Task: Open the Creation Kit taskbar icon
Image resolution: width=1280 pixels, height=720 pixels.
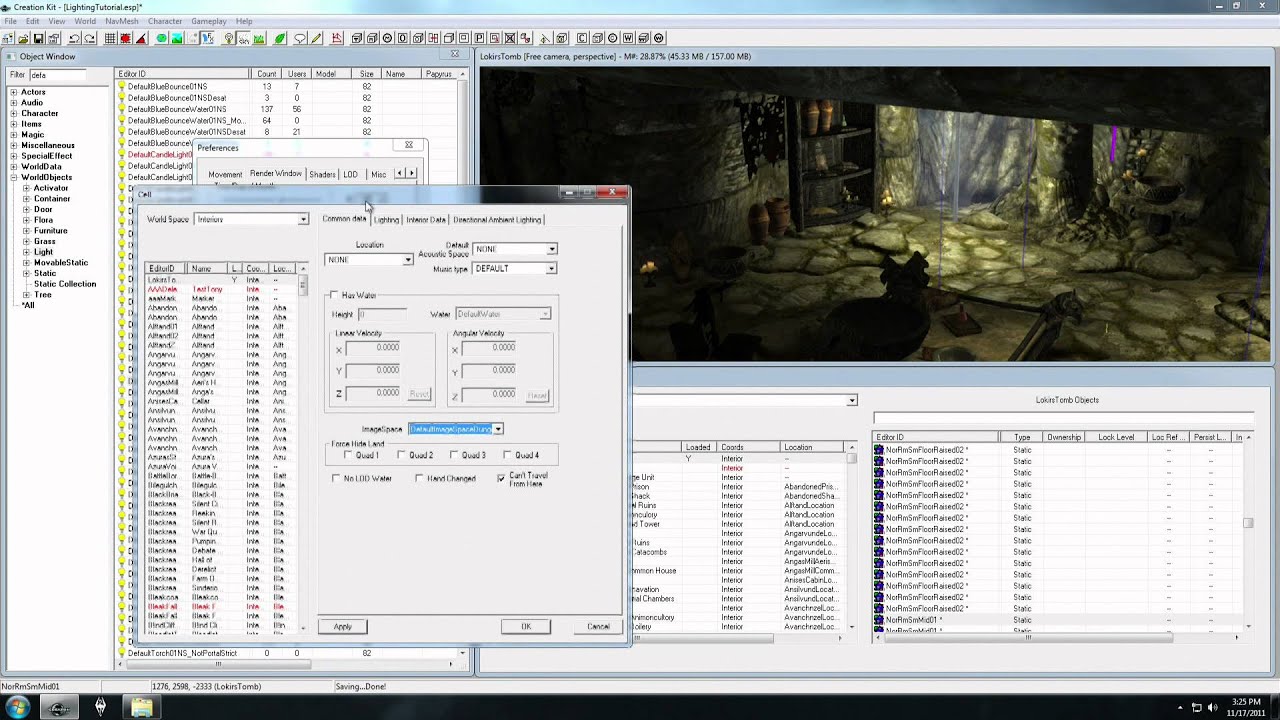Action: (x=59, y=707)
